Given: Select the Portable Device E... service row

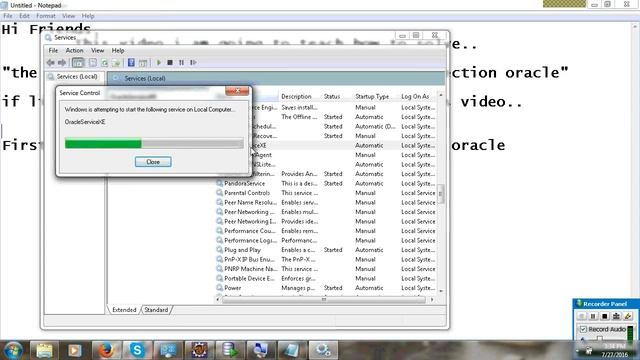Looking at the screenshot, I should click(x=326, y=278).
